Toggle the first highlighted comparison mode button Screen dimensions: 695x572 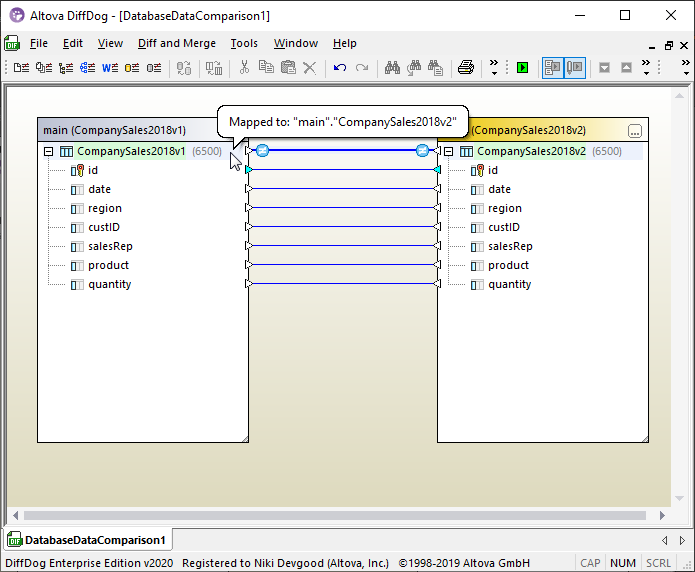tap(553, 68)
